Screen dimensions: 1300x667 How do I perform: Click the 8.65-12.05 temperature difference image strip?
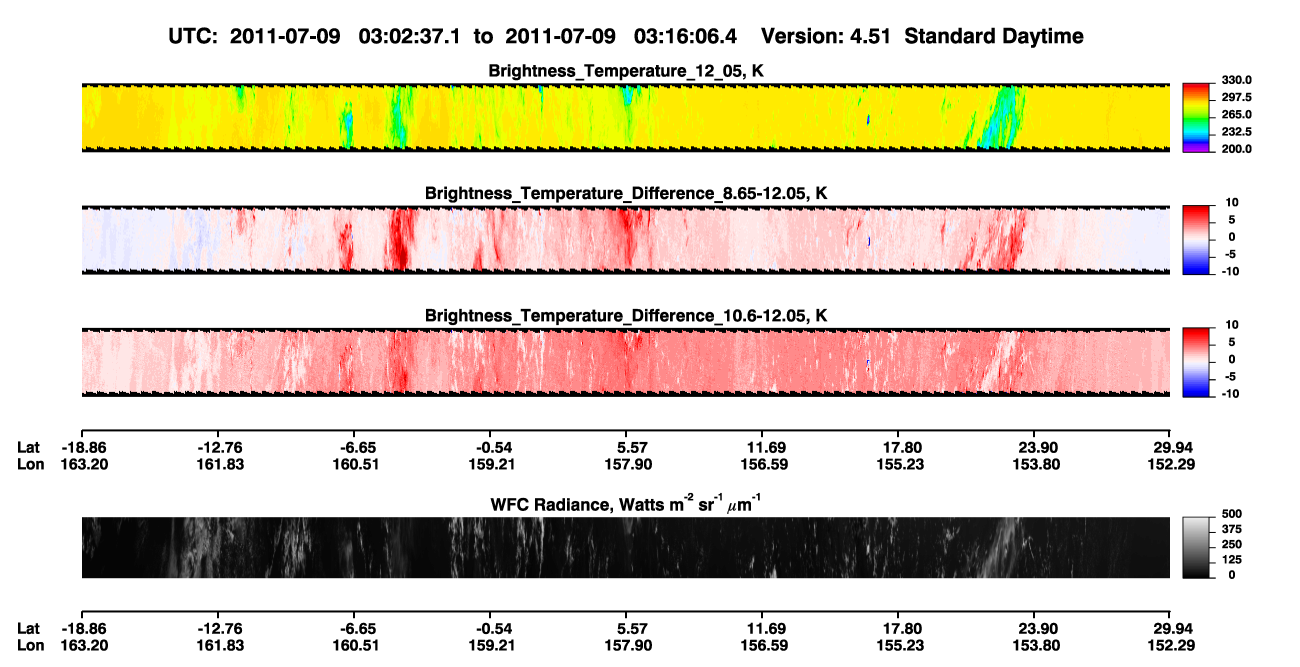pos(626,239)
